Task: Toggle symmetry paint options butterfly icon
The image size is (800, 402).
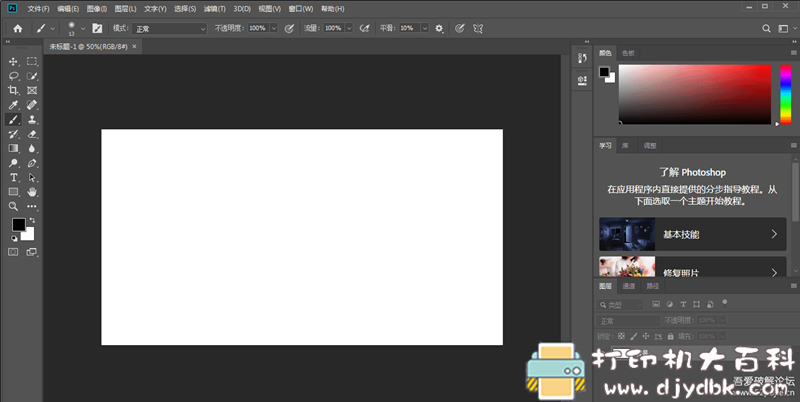Action: [478, 29]
